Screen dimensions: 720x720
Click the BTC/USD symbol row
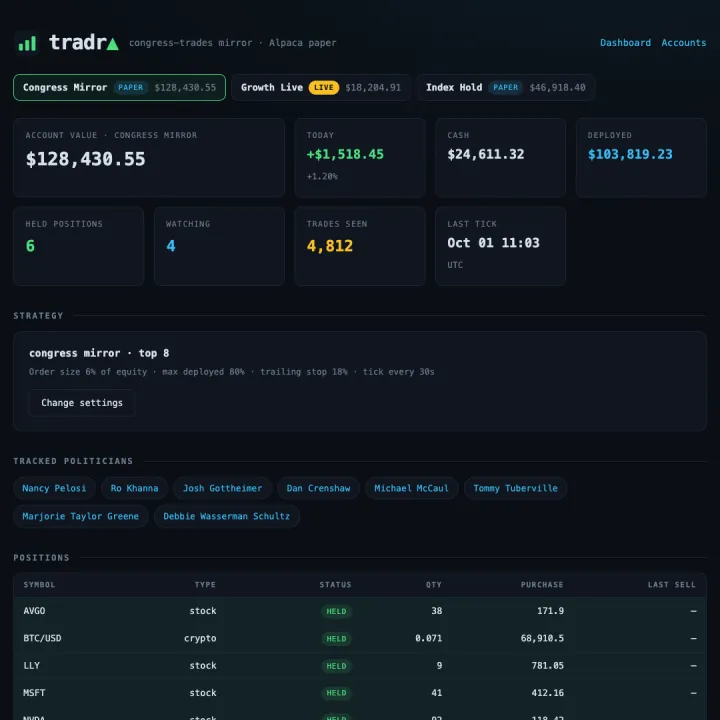(360, 638)
